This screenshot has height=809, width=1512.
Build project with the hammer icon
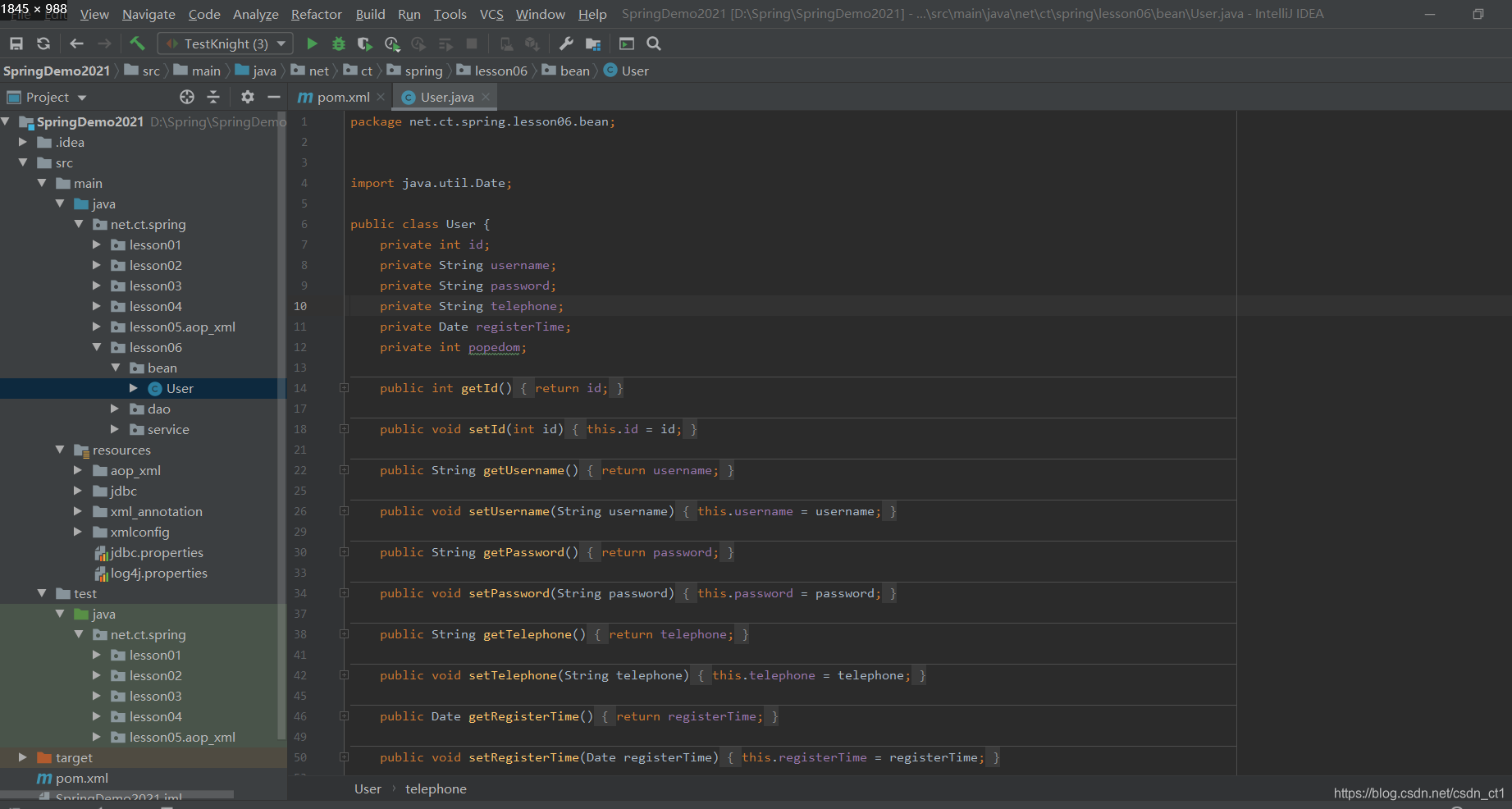[137, 43]
